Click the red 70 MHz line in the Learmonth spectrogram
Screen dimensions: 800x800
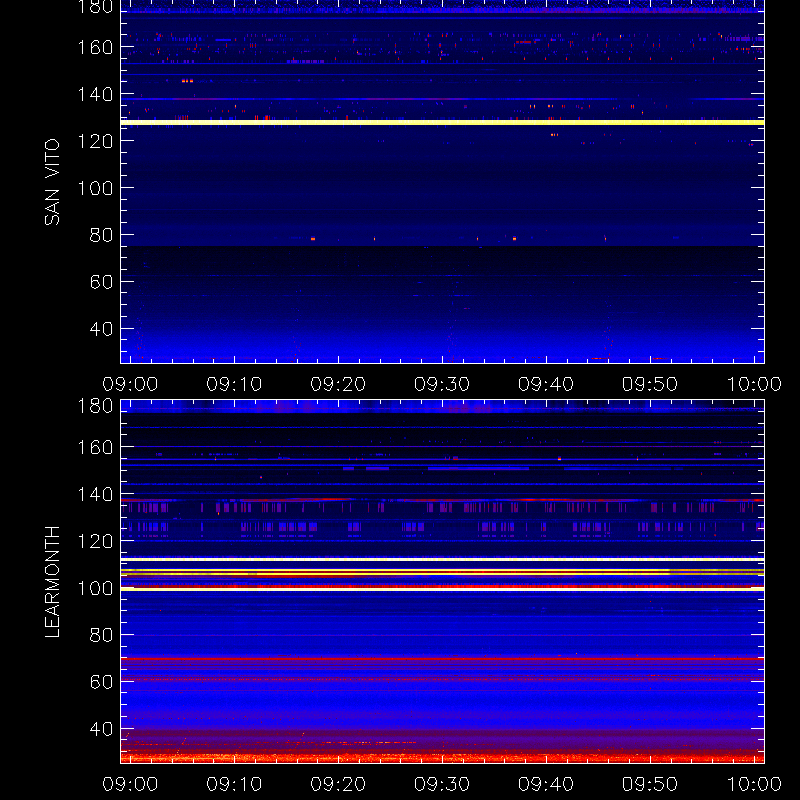pyautogui.click(x=442, y=659)
